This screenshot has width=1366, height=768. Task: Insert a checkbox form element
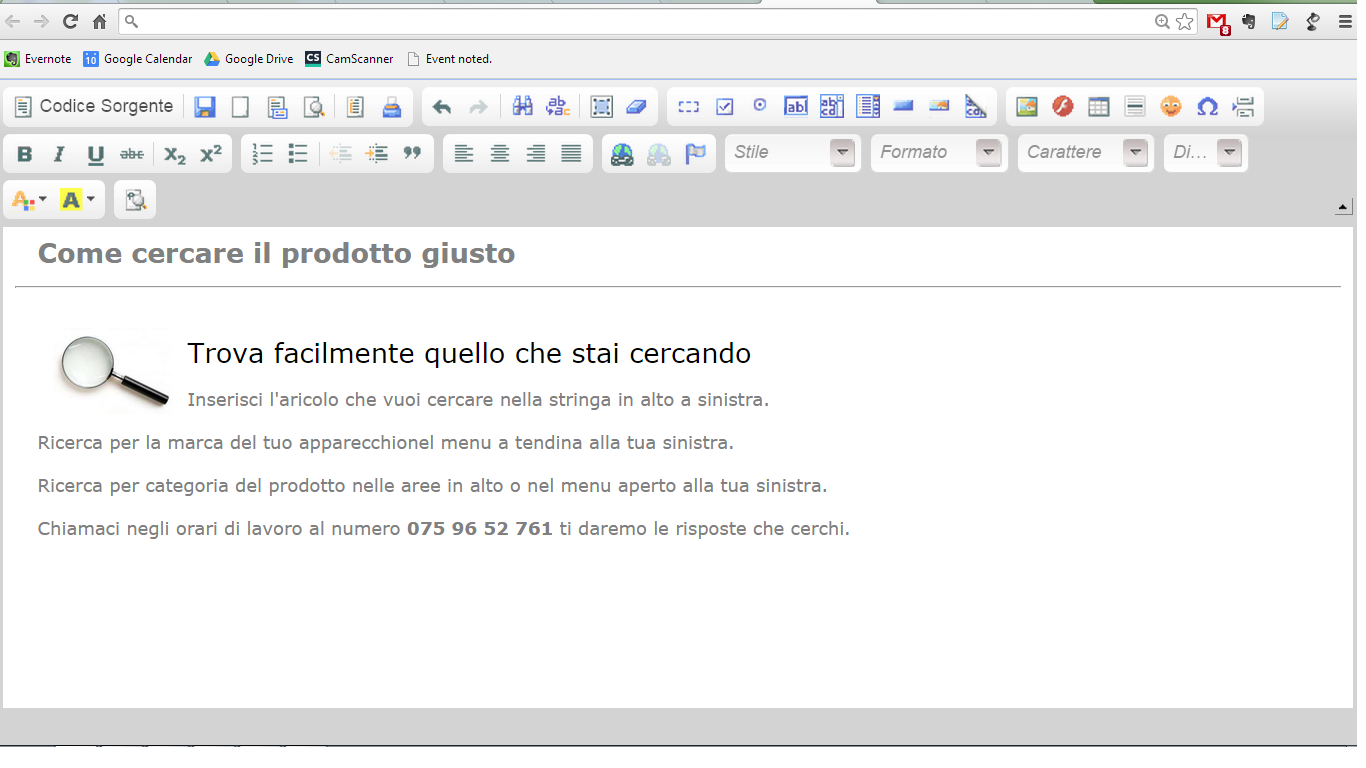click(724, 107)
